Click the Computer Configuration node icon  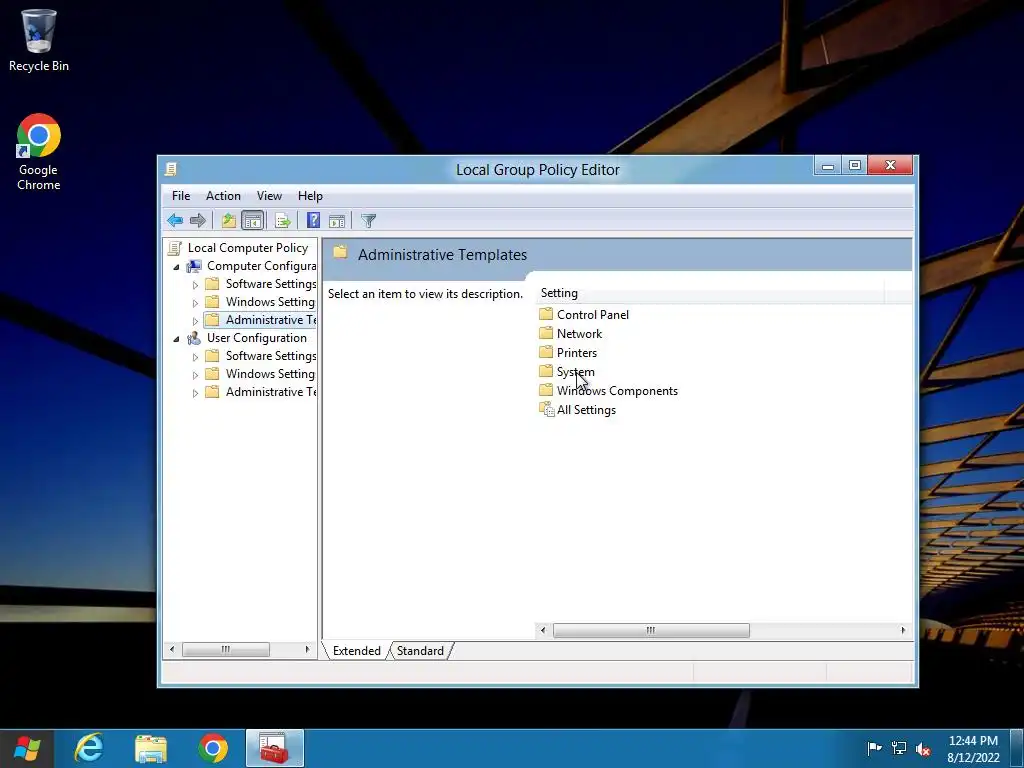click(194, 266)
